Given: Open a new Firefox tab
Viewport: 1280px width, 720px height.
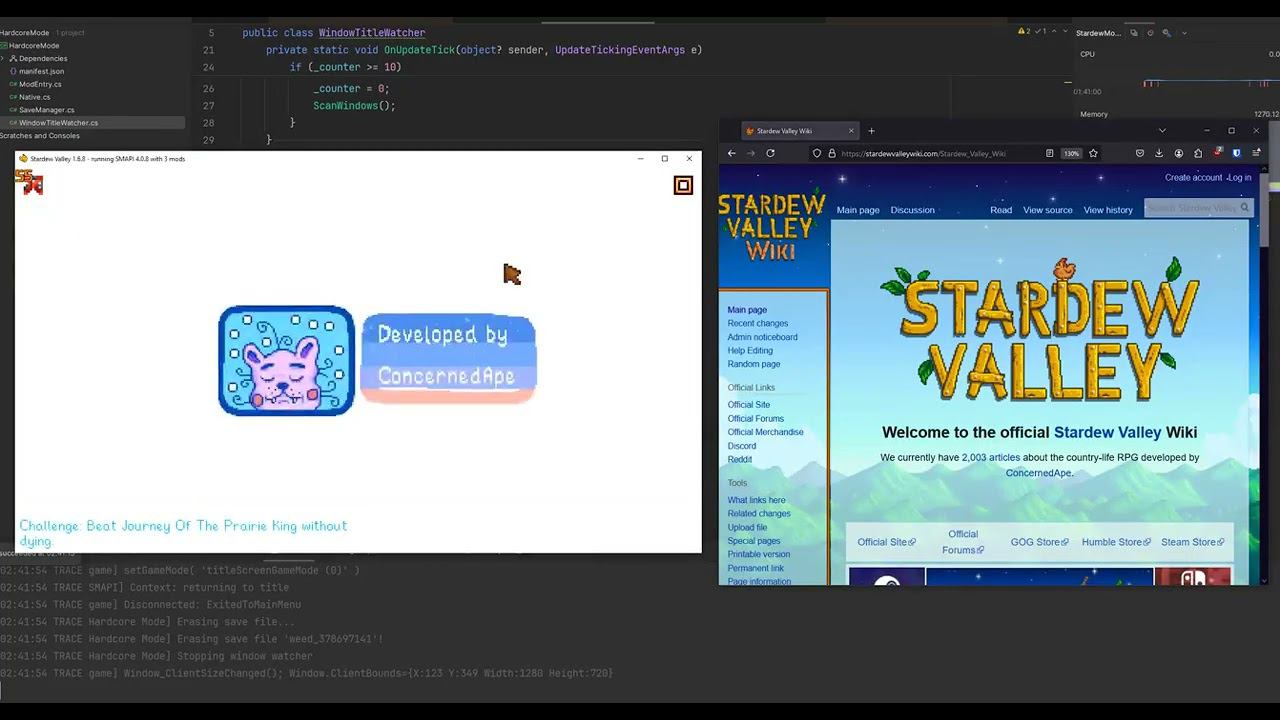Looking at the screenshot, I should point(871,131).
